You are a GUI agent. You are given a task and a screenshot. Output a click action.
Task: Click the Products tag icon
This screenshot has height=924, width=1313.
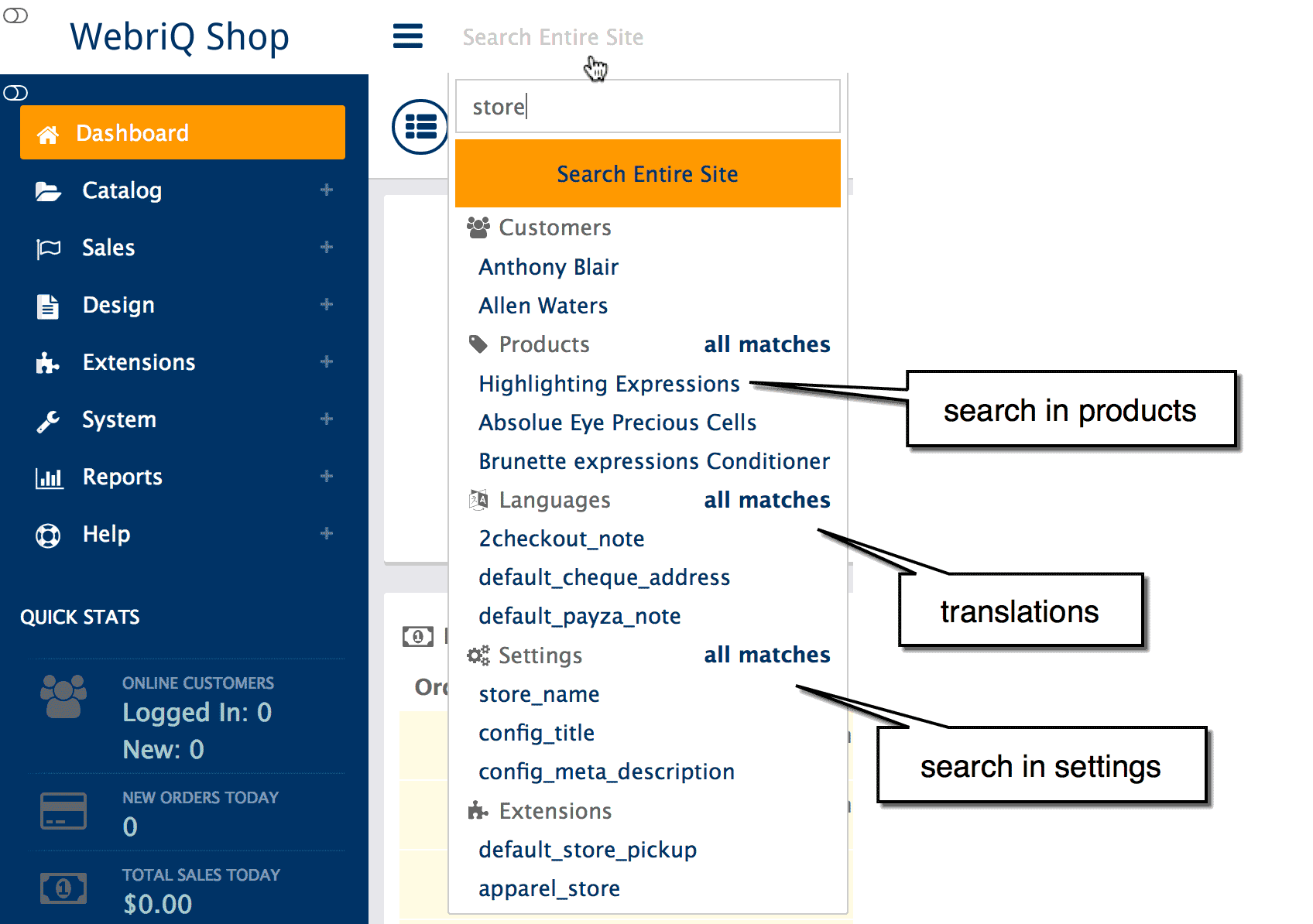tap(478, 344)
